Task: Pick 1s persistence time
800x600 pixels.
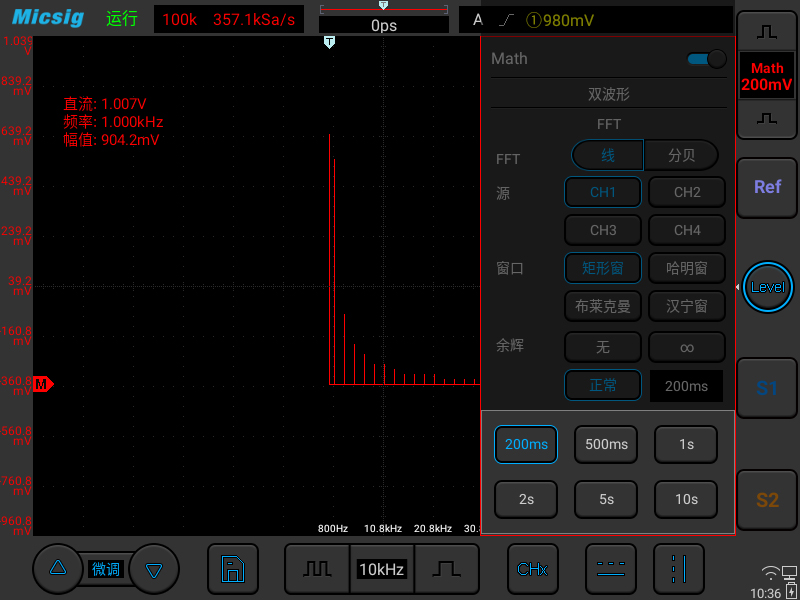Action: pyautogui.click(x=686, y=444)
